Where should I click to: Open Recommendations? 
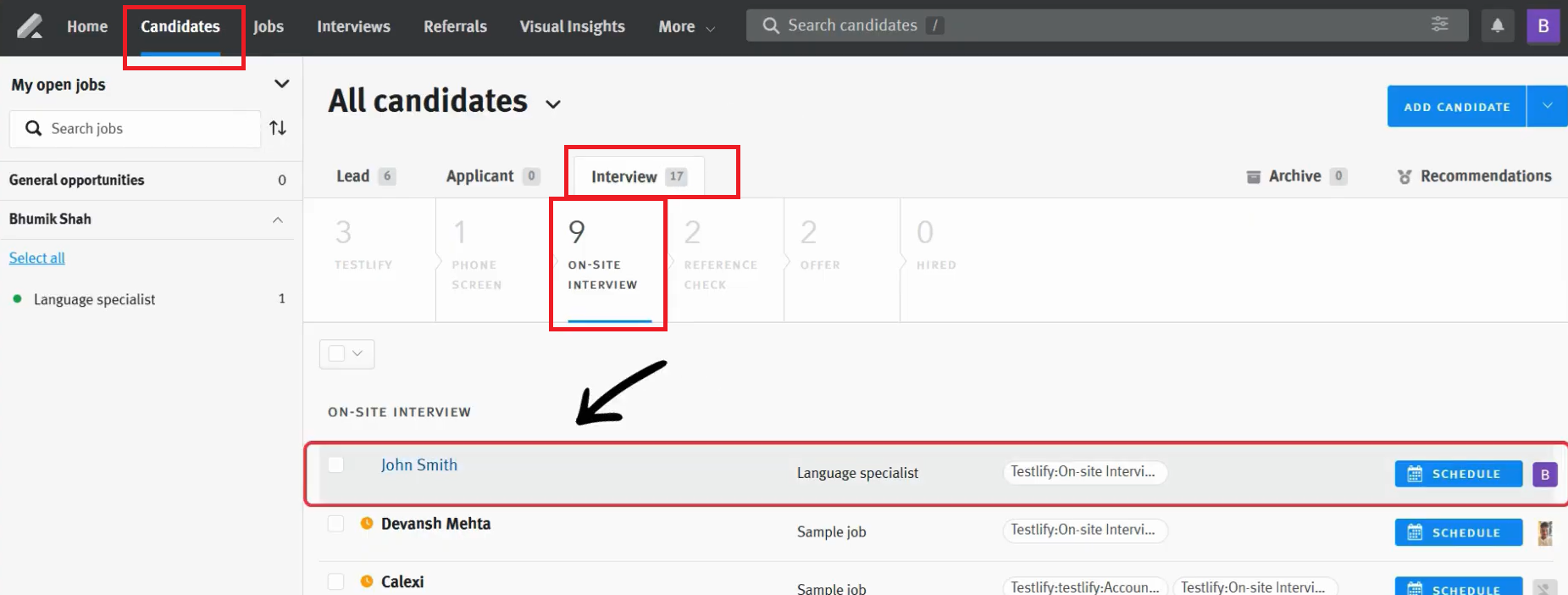pos(1475,176)
